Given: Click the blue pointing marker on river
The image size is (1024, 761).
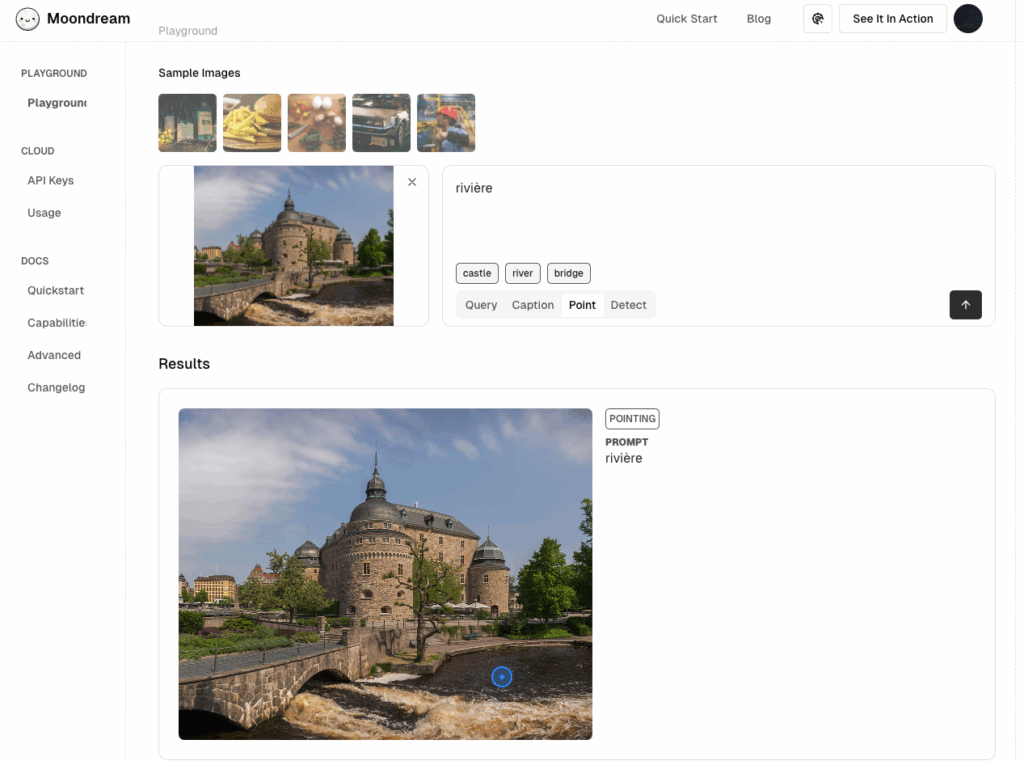Looking at the screenshot, I should click(502, 677).
